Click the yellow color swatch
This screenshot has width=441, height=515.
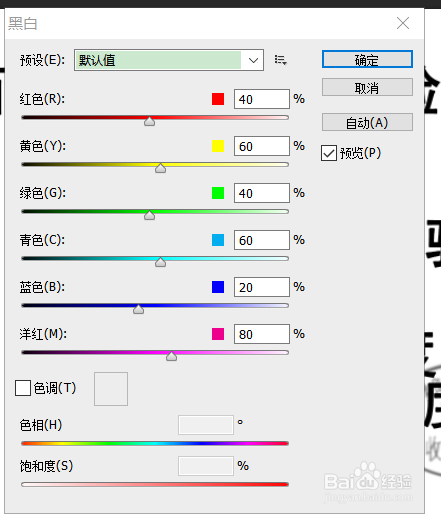[x=218, y=146]
